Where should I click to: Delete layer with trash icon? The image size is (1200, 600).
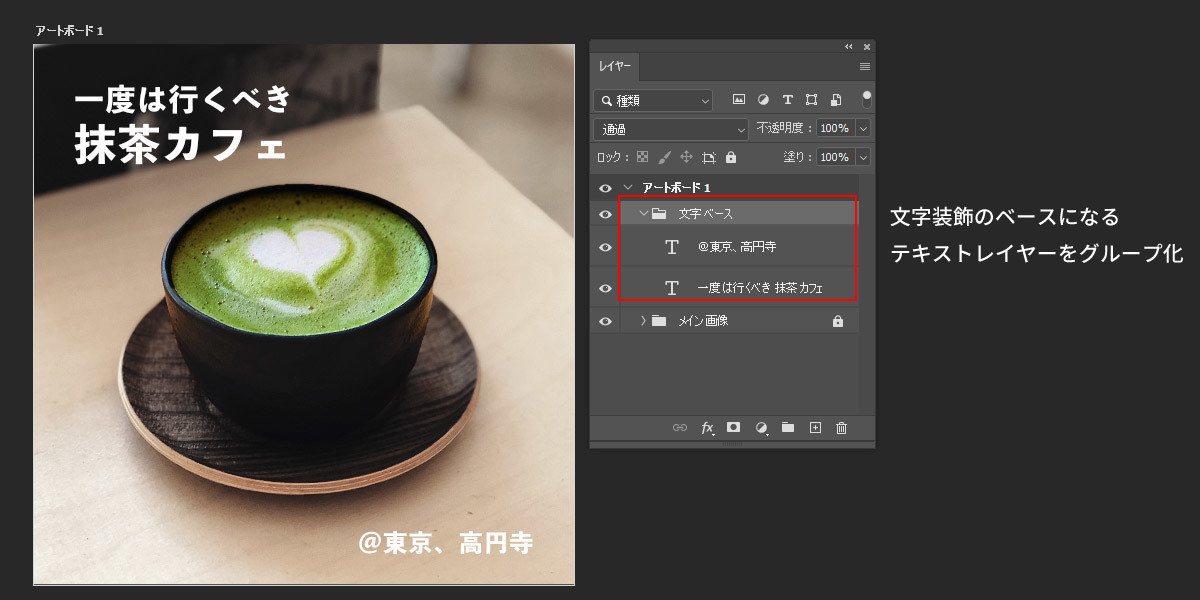pyautogui.click(x=841, y=428)
